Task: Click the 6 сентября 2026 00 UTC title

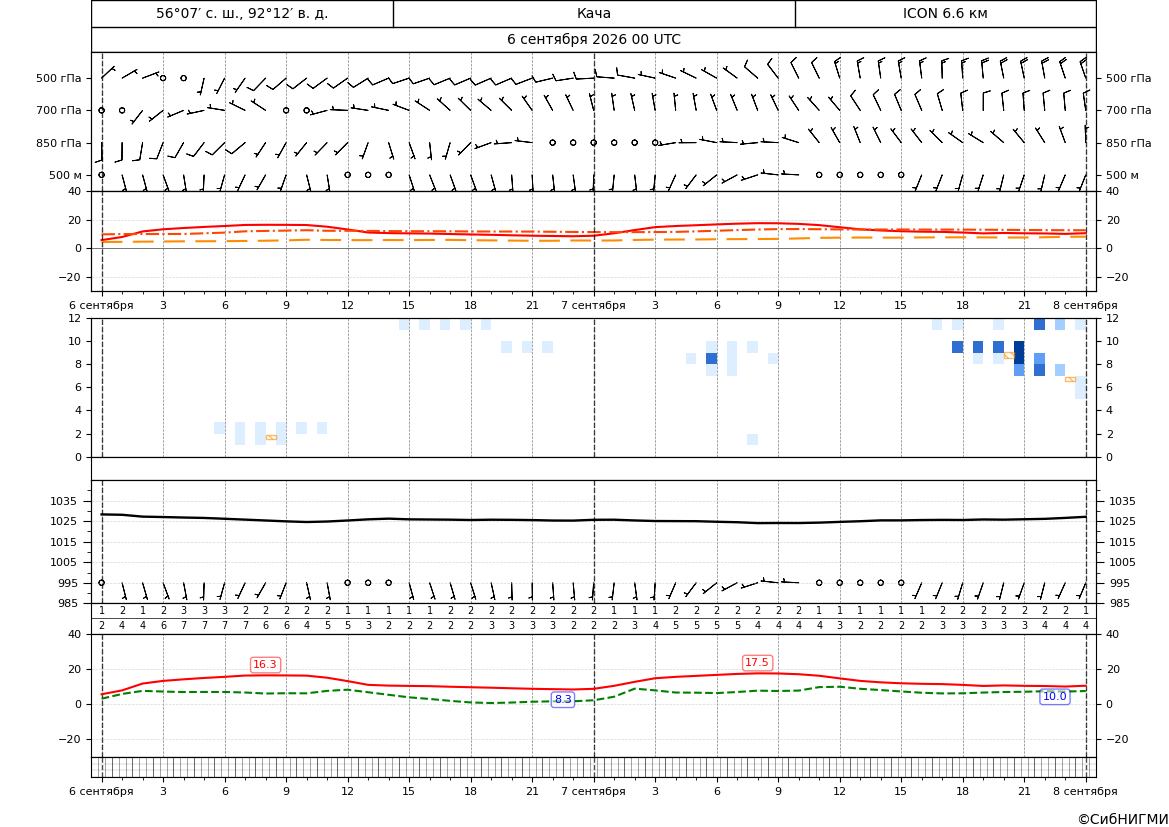Action: coord(594,40)
